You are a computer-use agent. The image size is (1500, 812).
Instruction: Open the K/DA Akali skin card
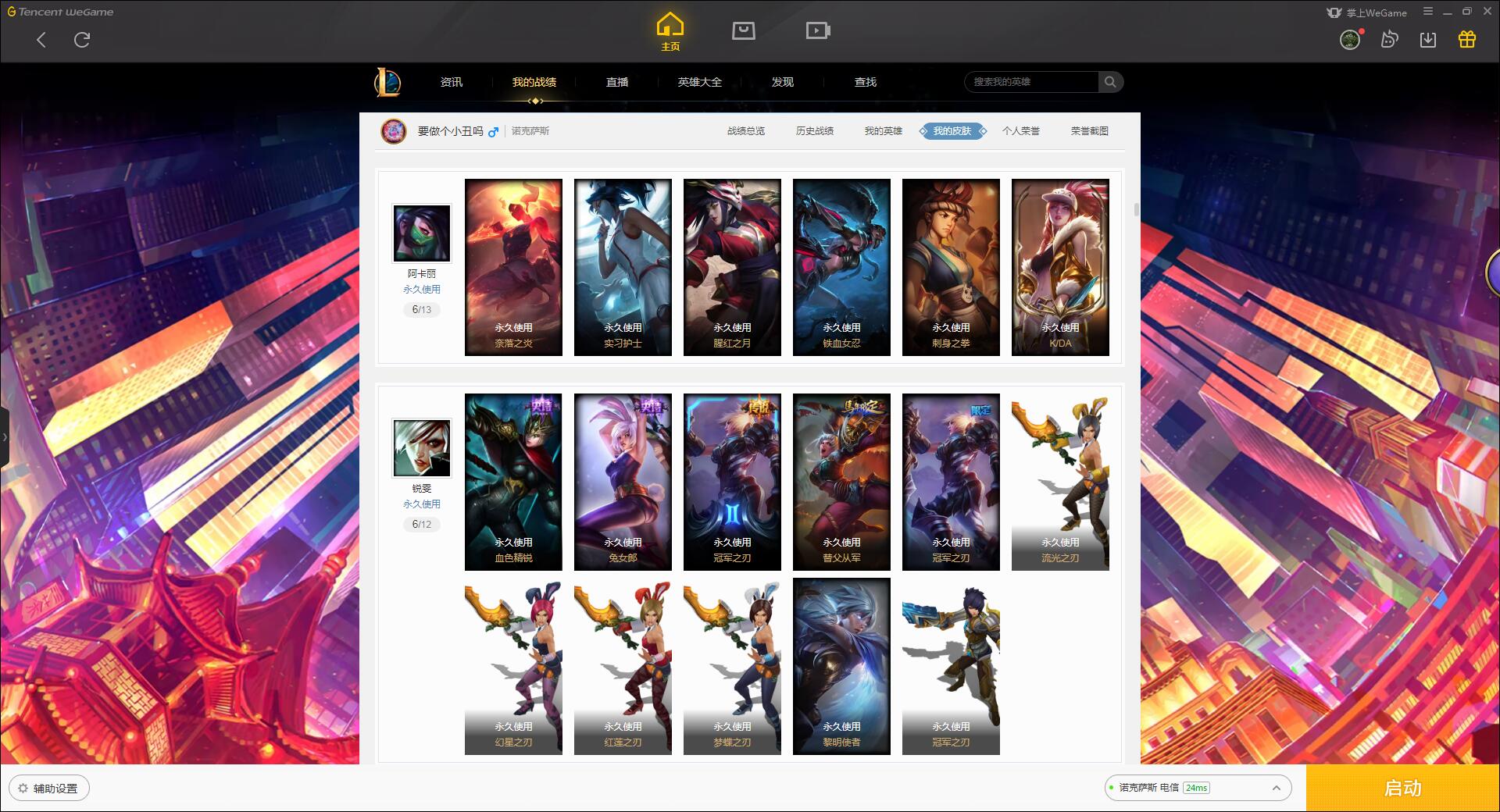coord(1060,267)
